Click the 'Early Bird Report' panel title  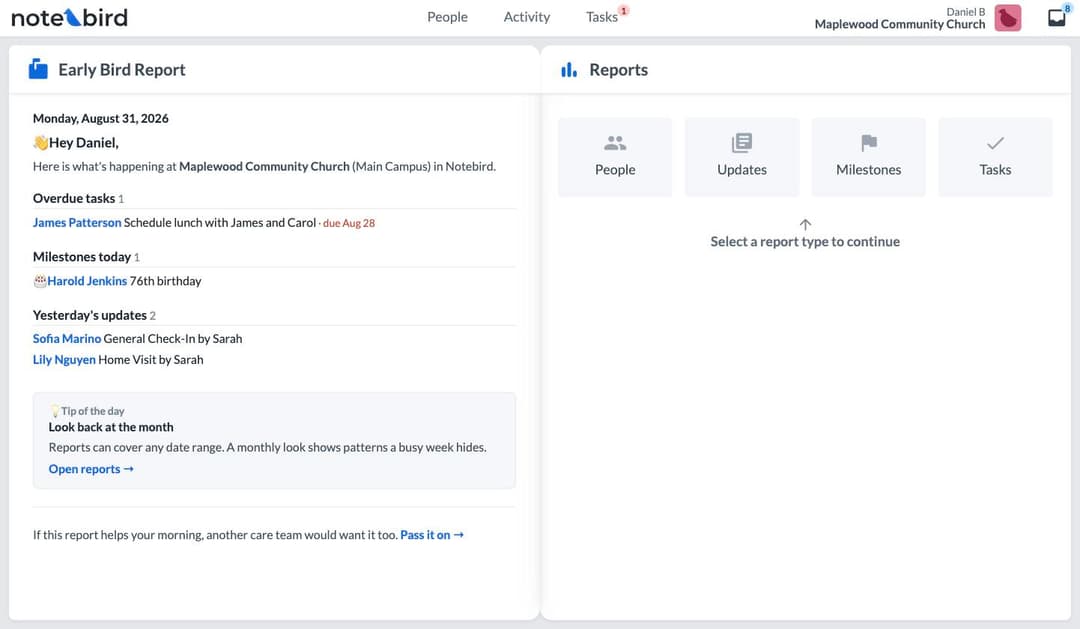point(122,70)
